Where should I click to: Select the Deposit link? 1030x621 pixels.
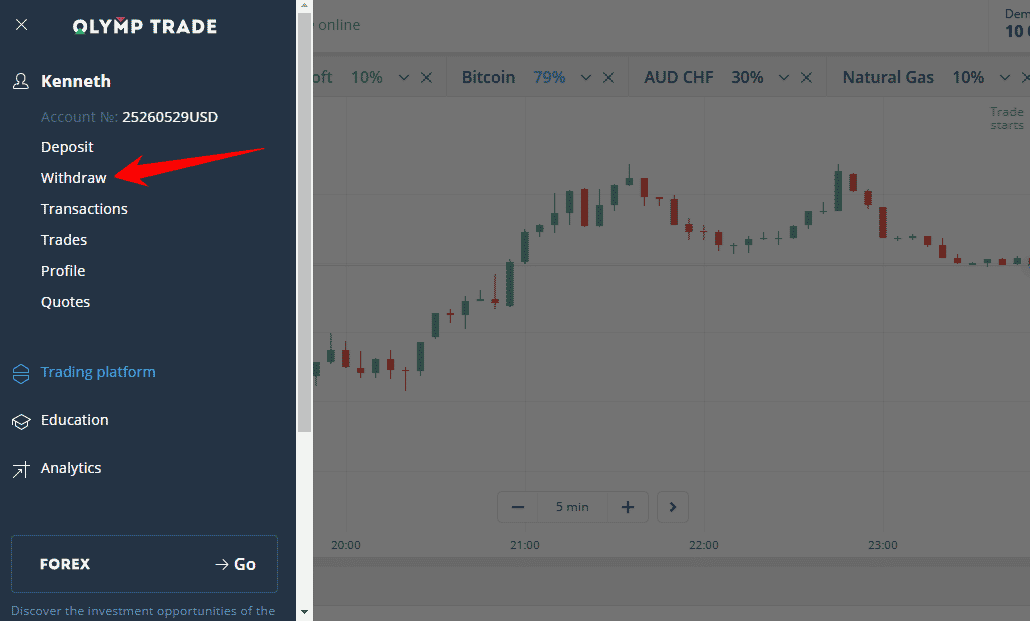67,147
